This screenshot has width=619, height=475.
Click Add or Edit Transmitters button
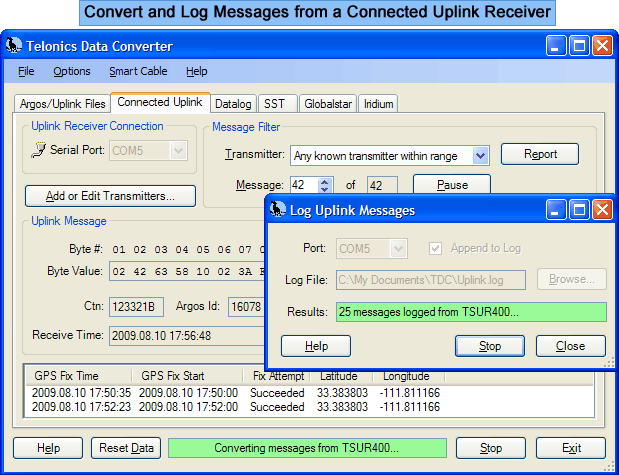[110, 196]
